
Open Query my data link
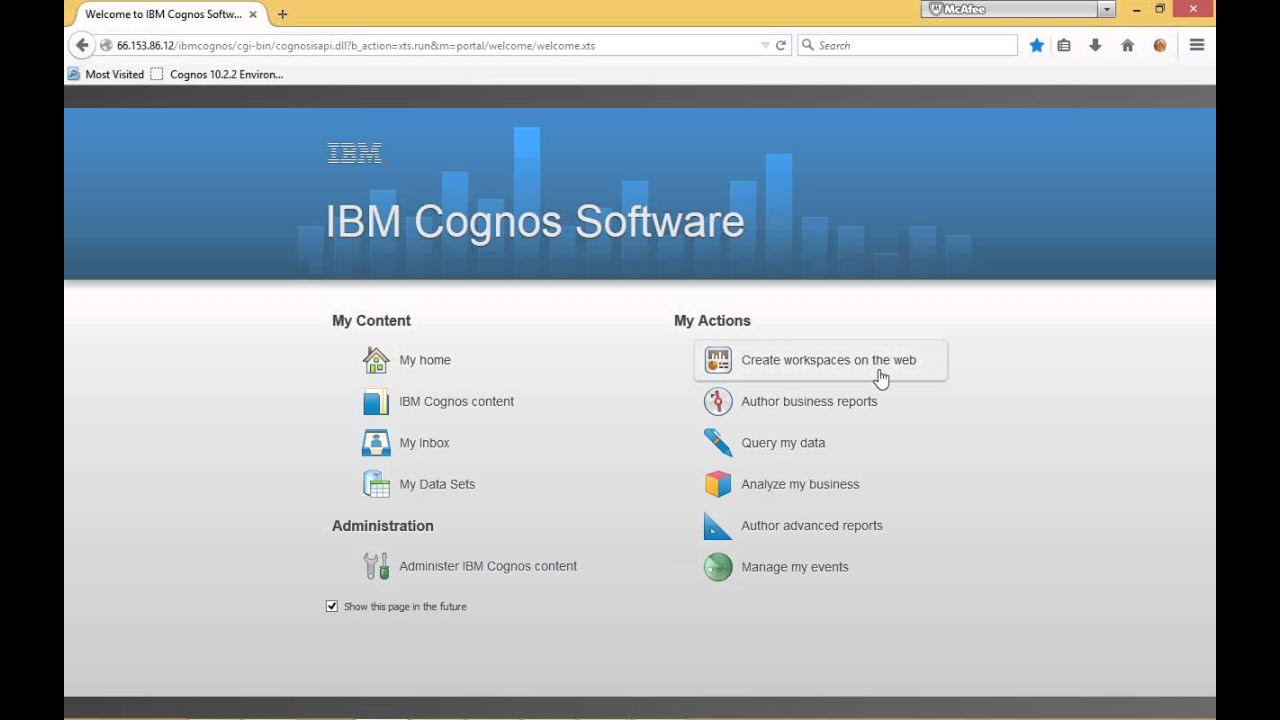(783, 443)
